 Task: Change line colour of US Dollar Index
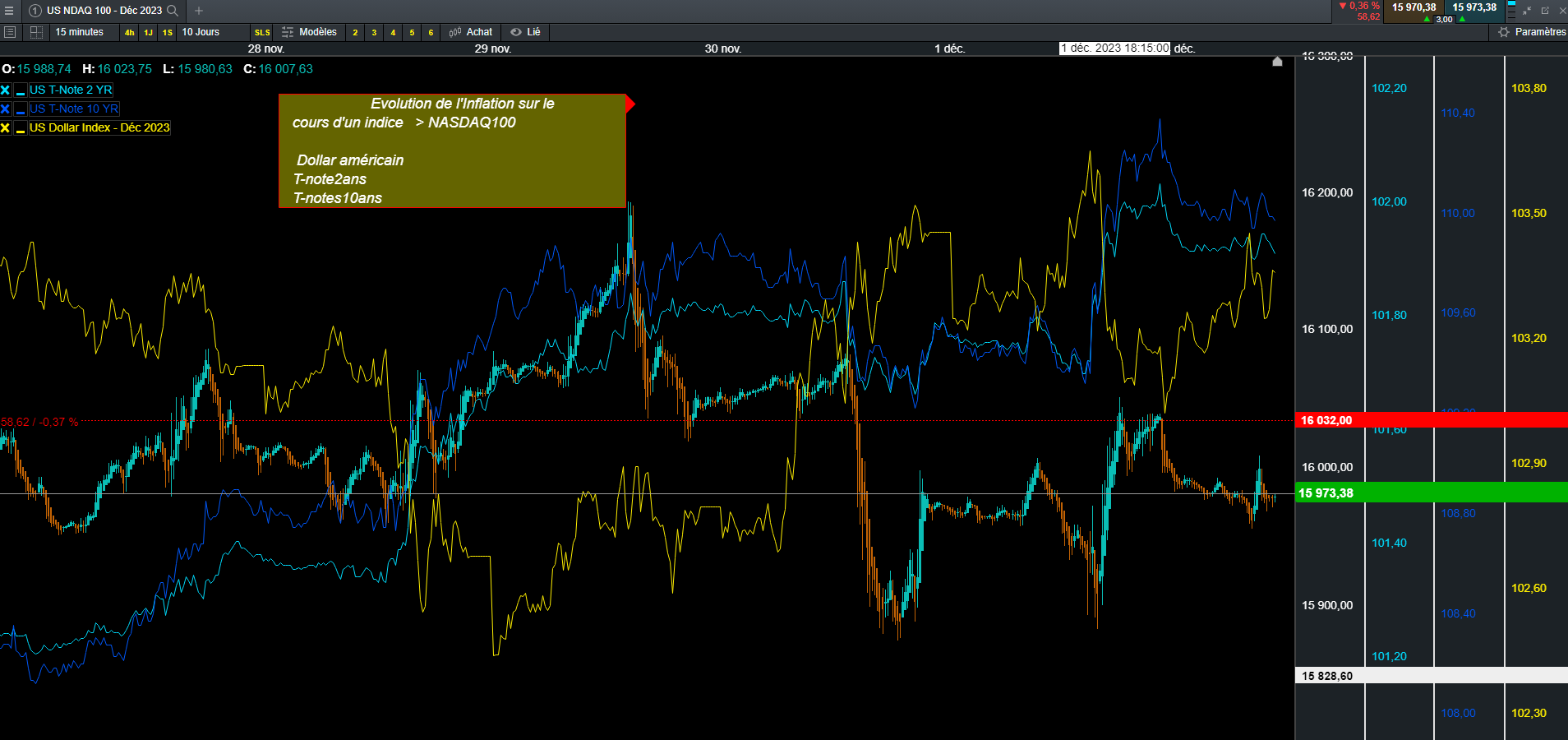(21, 128)
